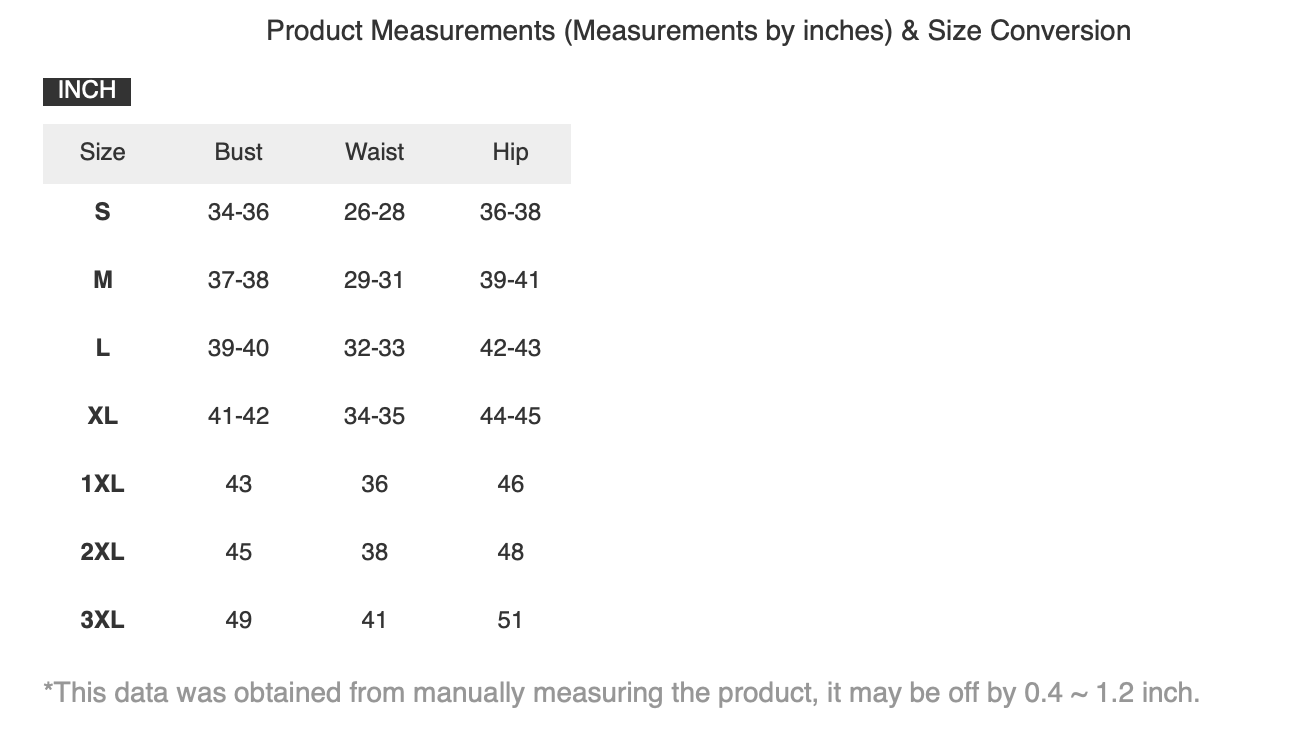Select the S size row label
The height and width of the screenshot is (742, 1304).
(x=102, y=212)
